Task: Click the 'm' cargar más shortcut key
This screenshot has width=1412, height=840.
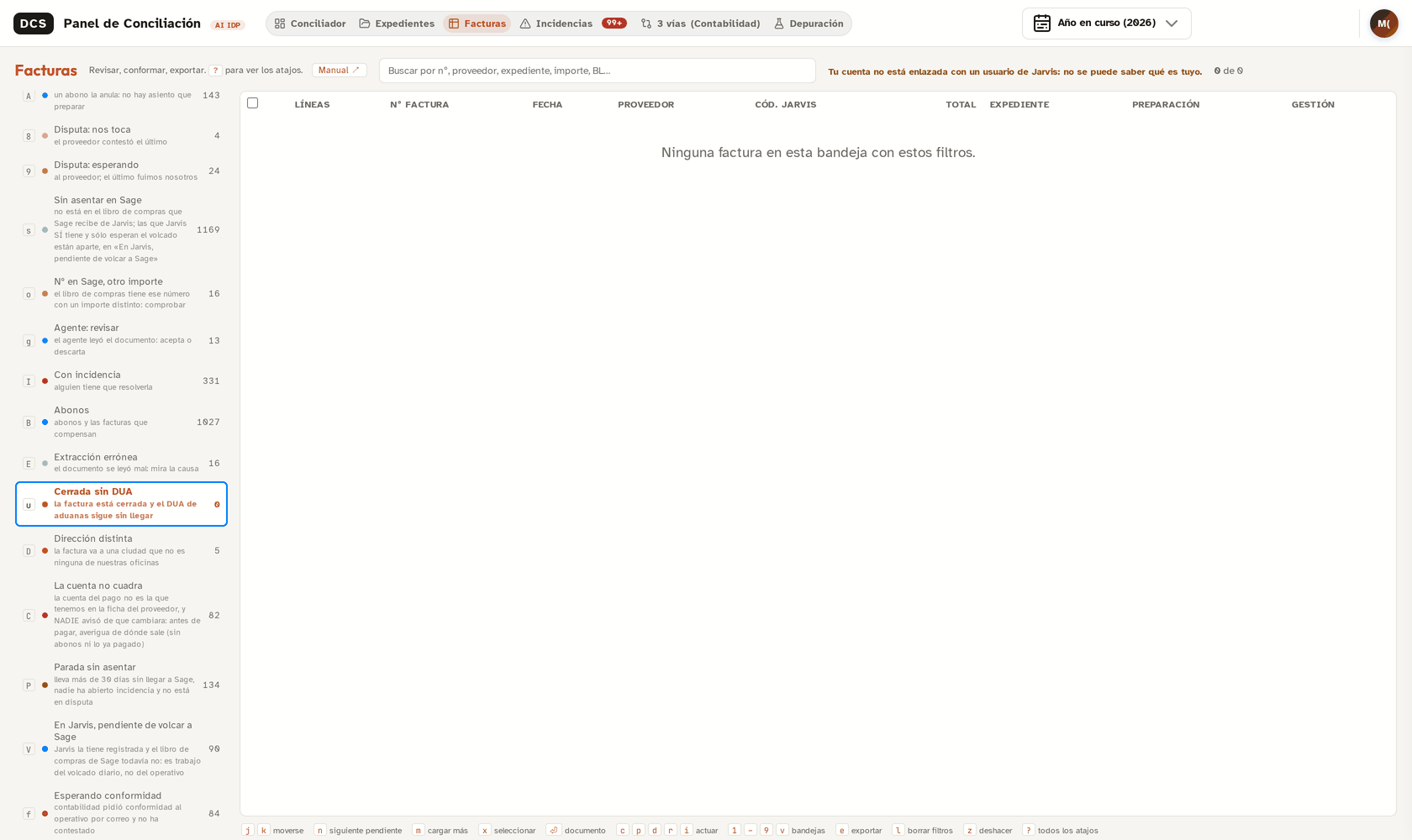Action: pyautogui.click(x=418, y=830)
